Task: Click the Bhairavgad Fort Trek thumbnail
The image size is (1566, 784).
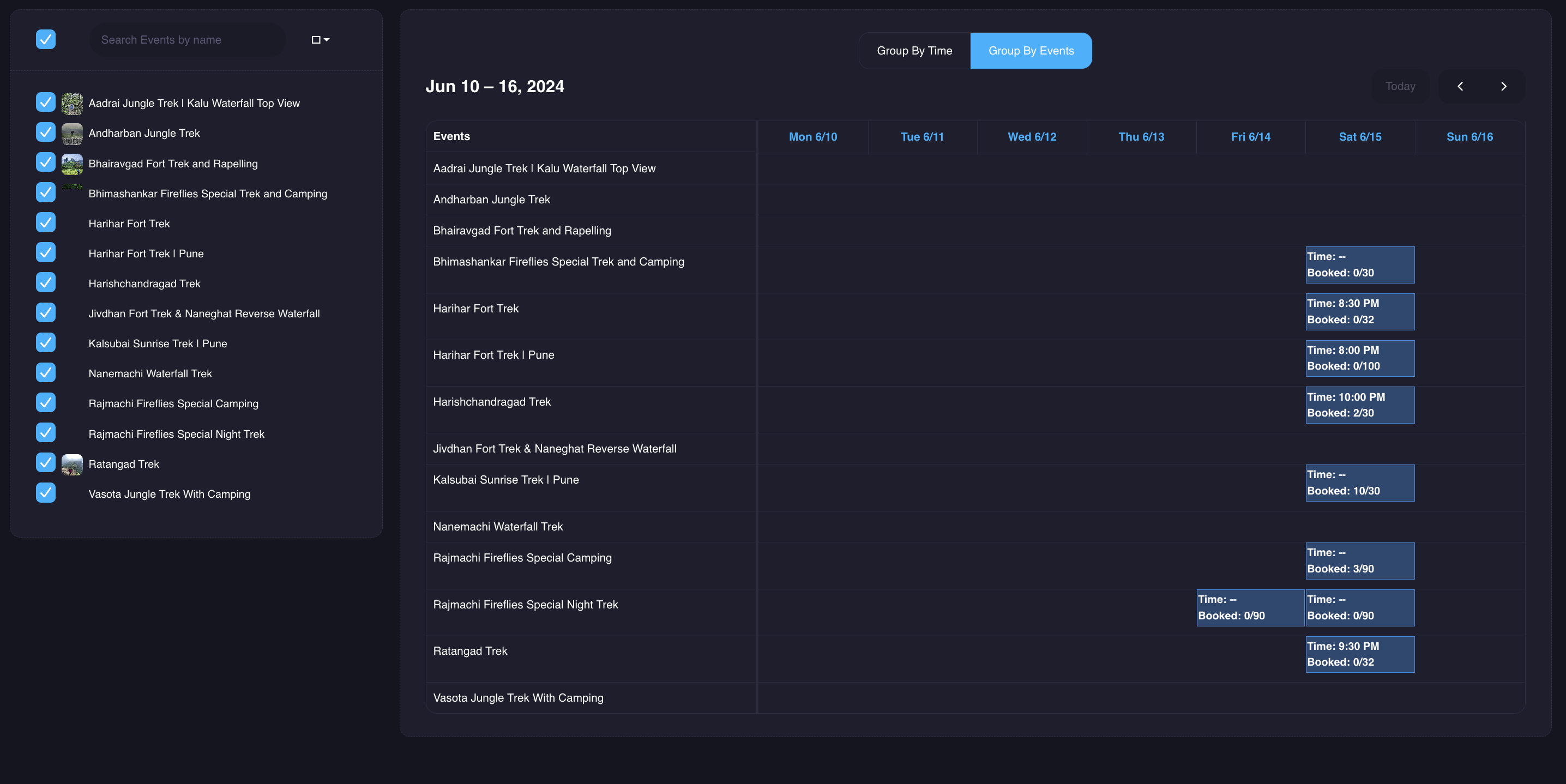Action: click(x=73, y=164)
